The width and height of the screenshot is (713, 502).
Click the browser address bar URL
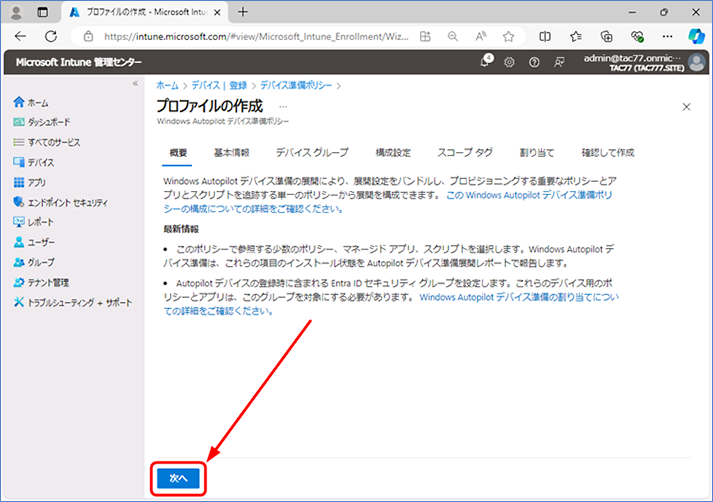[x=256, y=36]
